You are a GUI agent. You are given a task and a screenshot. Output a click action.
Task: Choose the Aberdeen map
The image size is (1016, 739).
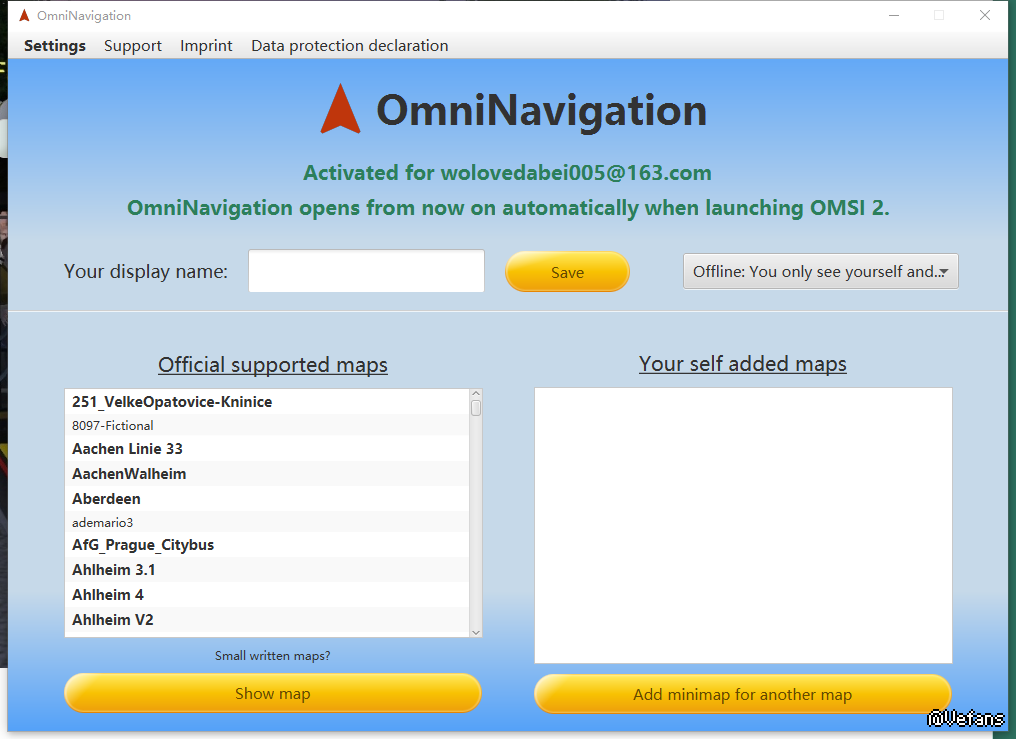(266, 499)
